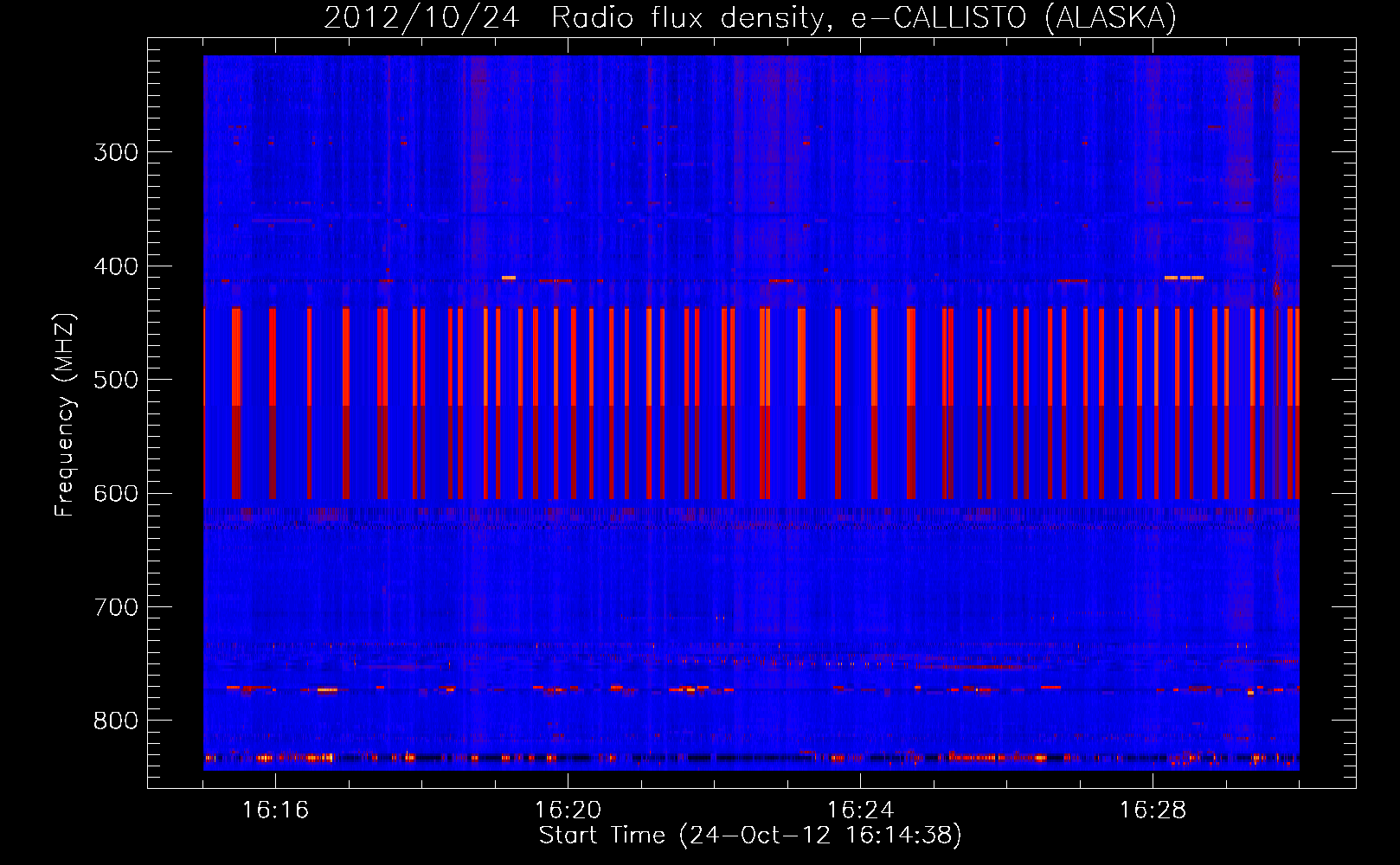
Task: Select the 500 frequency tick label
Action: pos(116,380)
